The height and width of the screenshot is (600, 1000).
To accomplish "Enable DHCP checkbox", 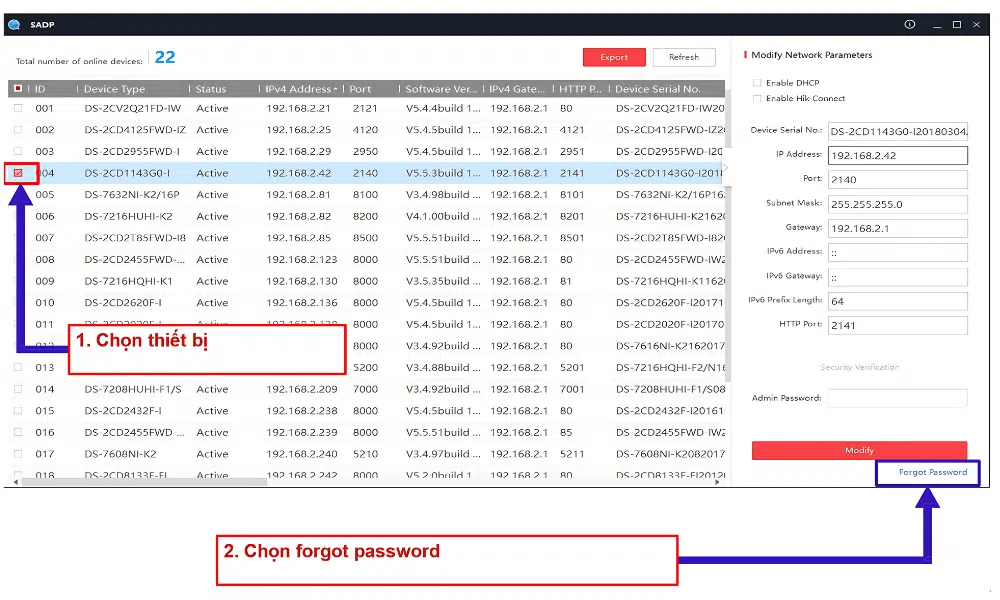I will click(757, 83).
